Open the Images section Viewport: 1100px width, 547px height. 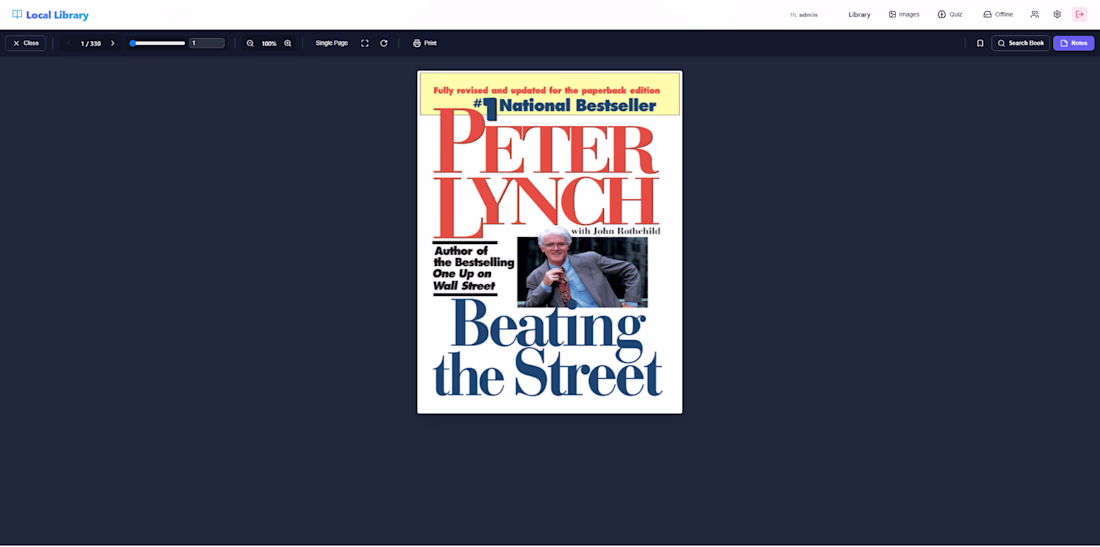(x=904, y=15)
